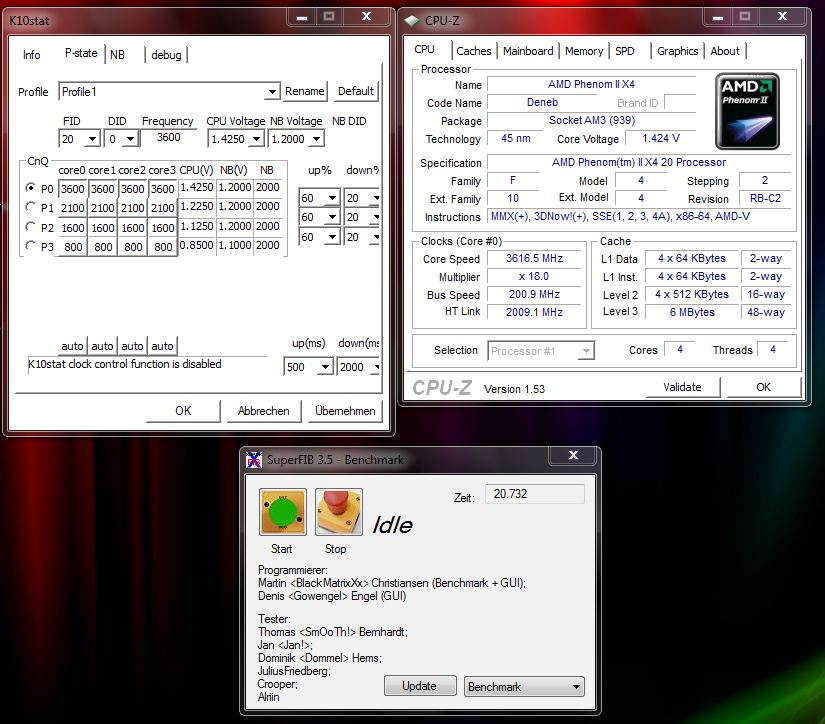Click the P0 core0 3600 frequency cell

[x=72, y=189]
